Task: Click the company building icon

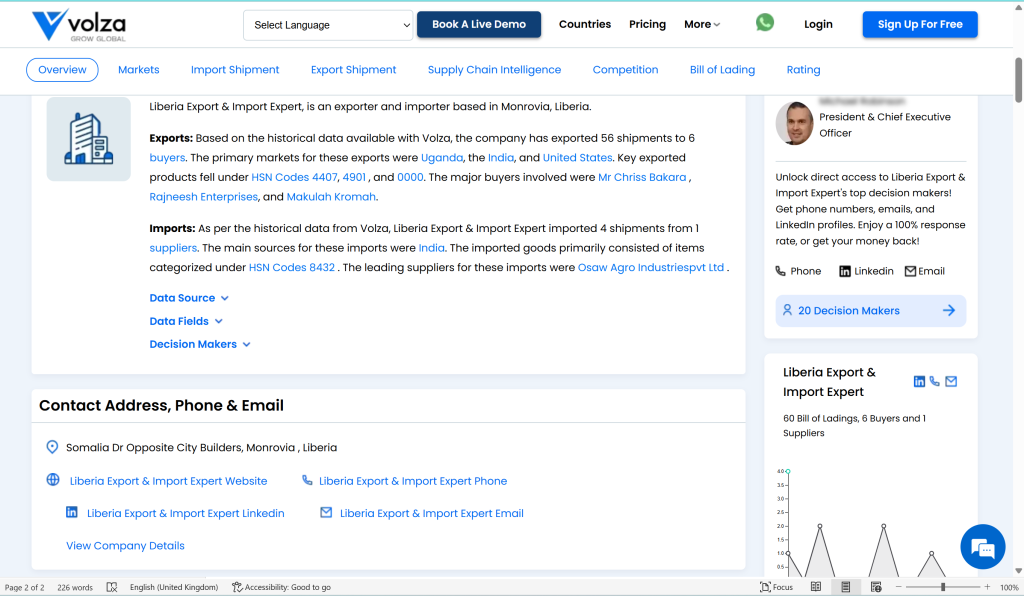Action: coord(88,139)
